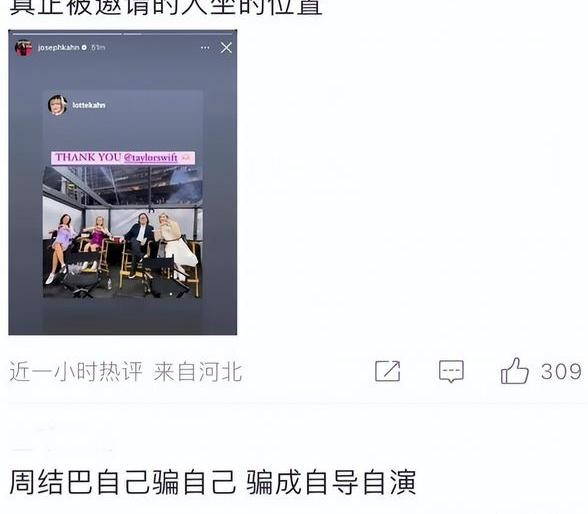Click the josephkahn username
Image resolution: width=588 pixels, height=514 pixels.
[x=58, y=48]
